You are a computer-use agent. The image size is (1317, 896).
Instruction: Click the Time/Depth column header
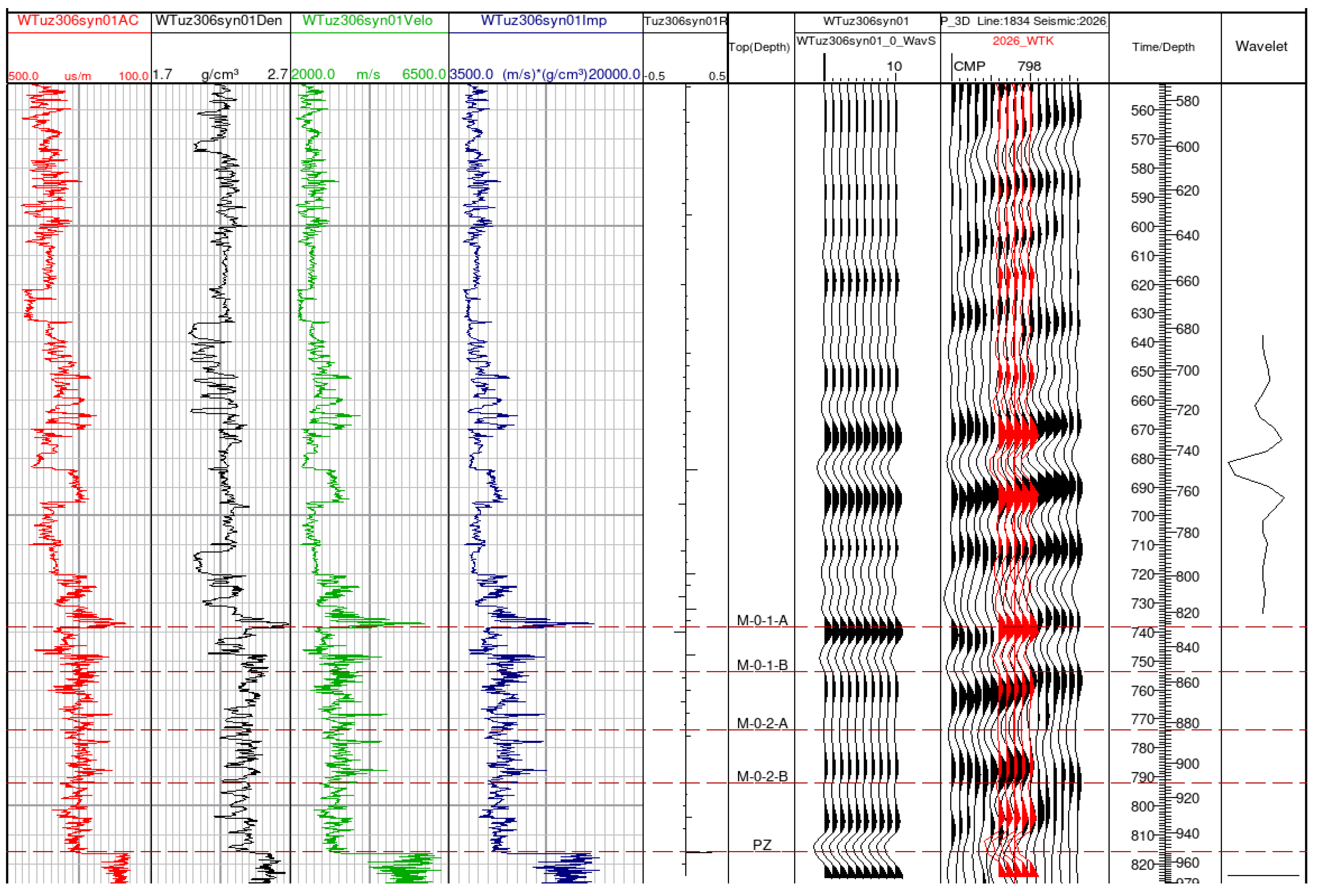point(1163,47)
